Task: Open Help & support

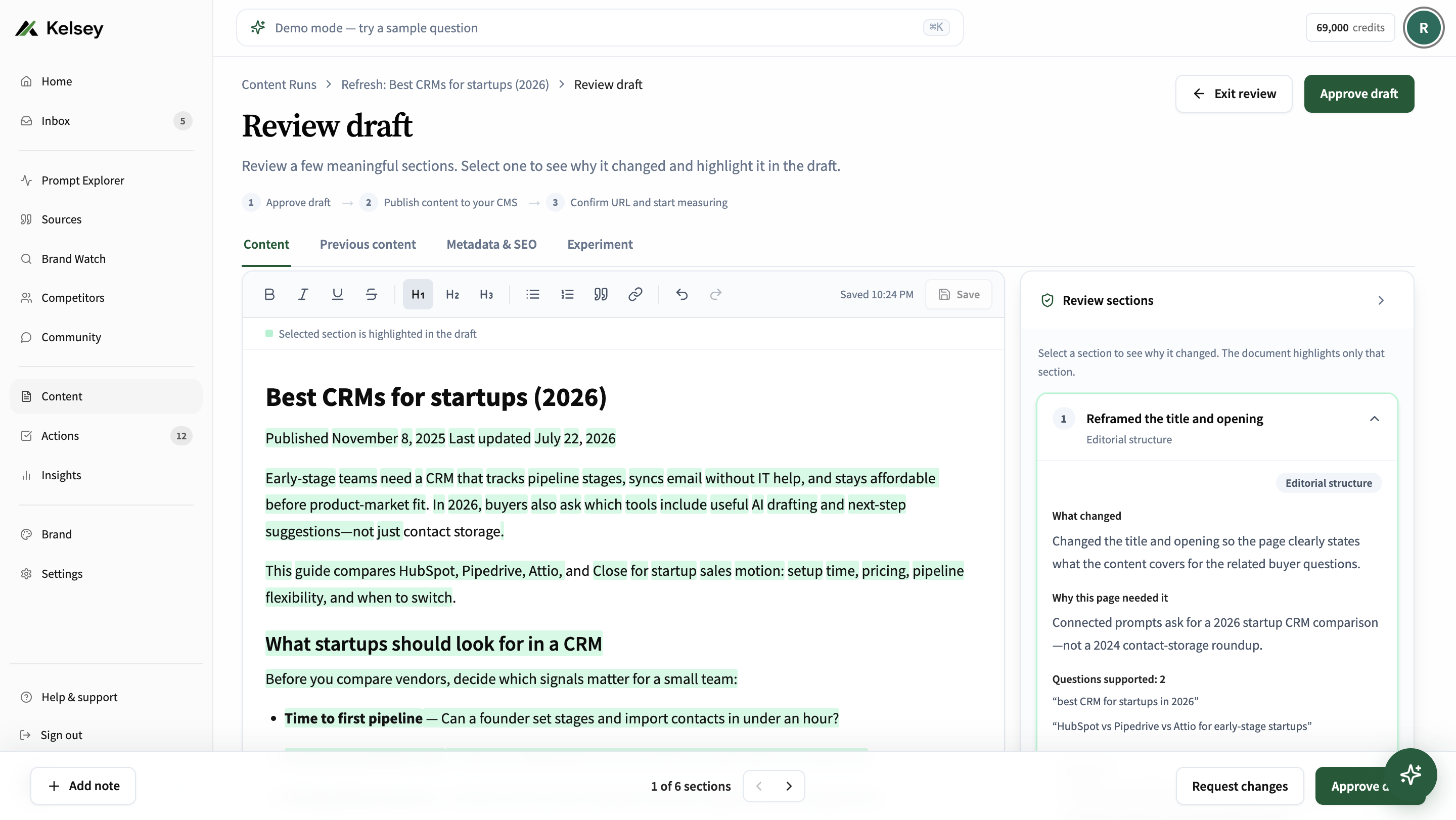Action: [x=106, y=697]
